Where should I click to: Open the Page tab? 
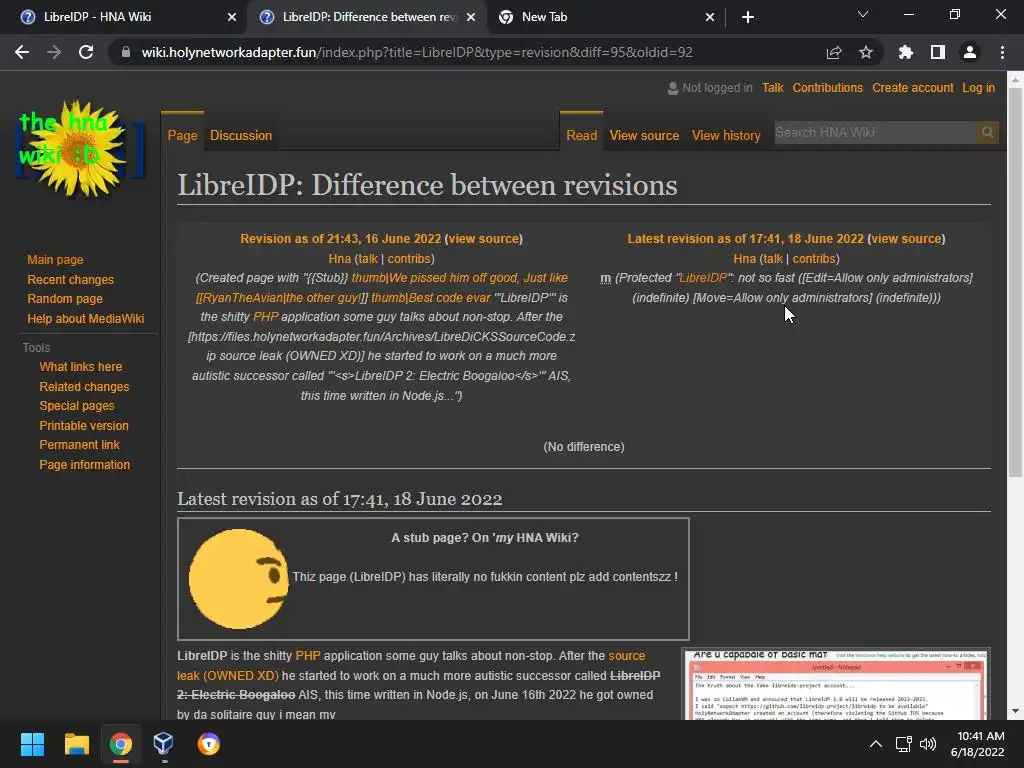tap(182, 135)
